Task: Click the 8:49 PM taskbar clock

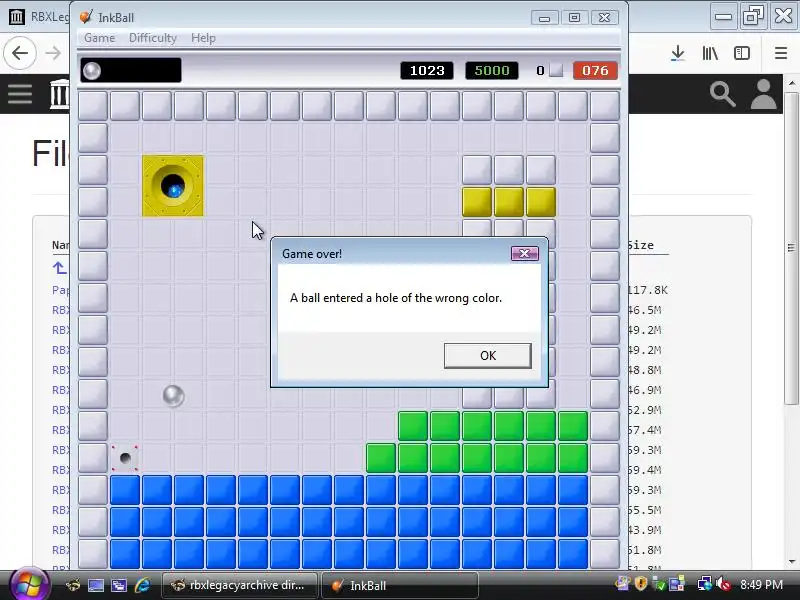Action: (761, 584)
